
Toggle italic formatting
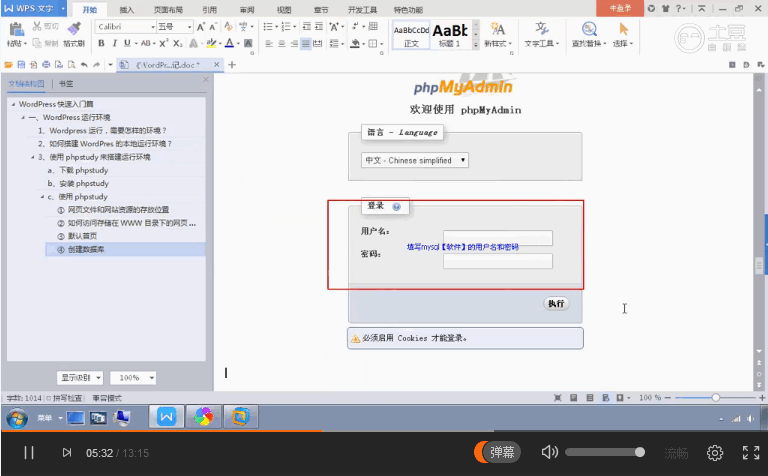pos(114,44)
